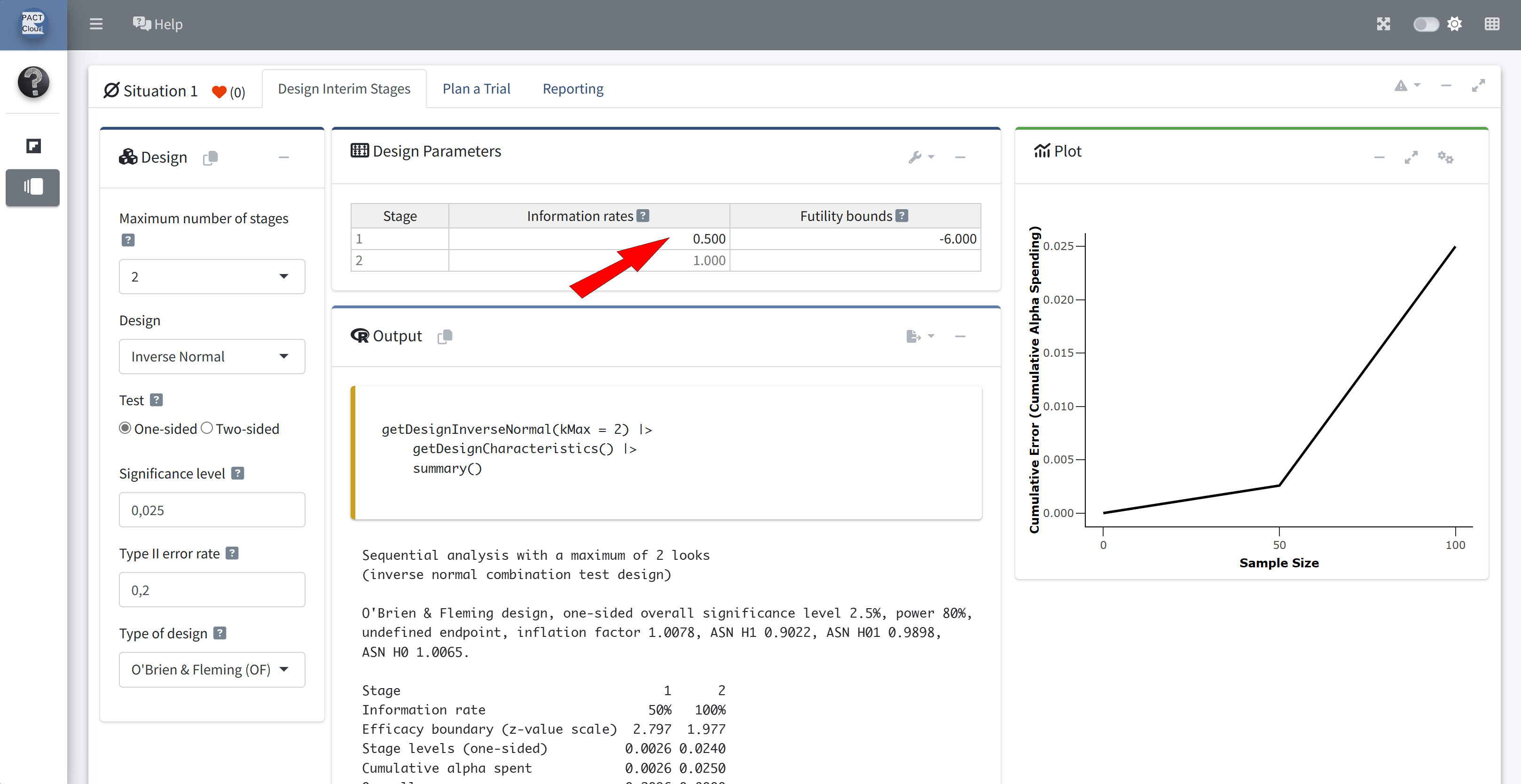Expand the Plot panel to fullscreen
The image size is (1521, 784).
[1411, 157]
